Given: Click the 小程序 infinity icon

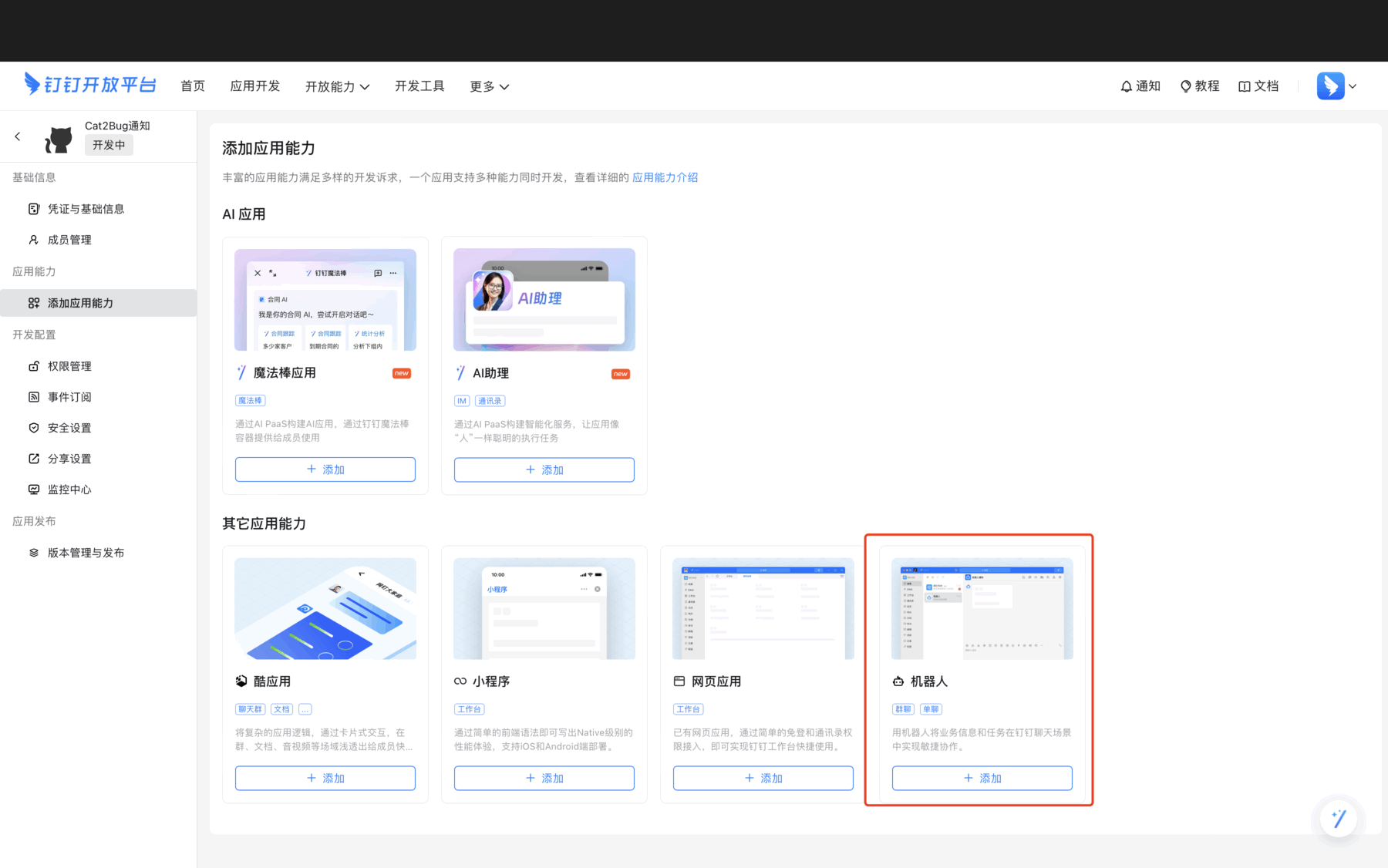Looking at the screenshot, I should (x=460, y=681).
